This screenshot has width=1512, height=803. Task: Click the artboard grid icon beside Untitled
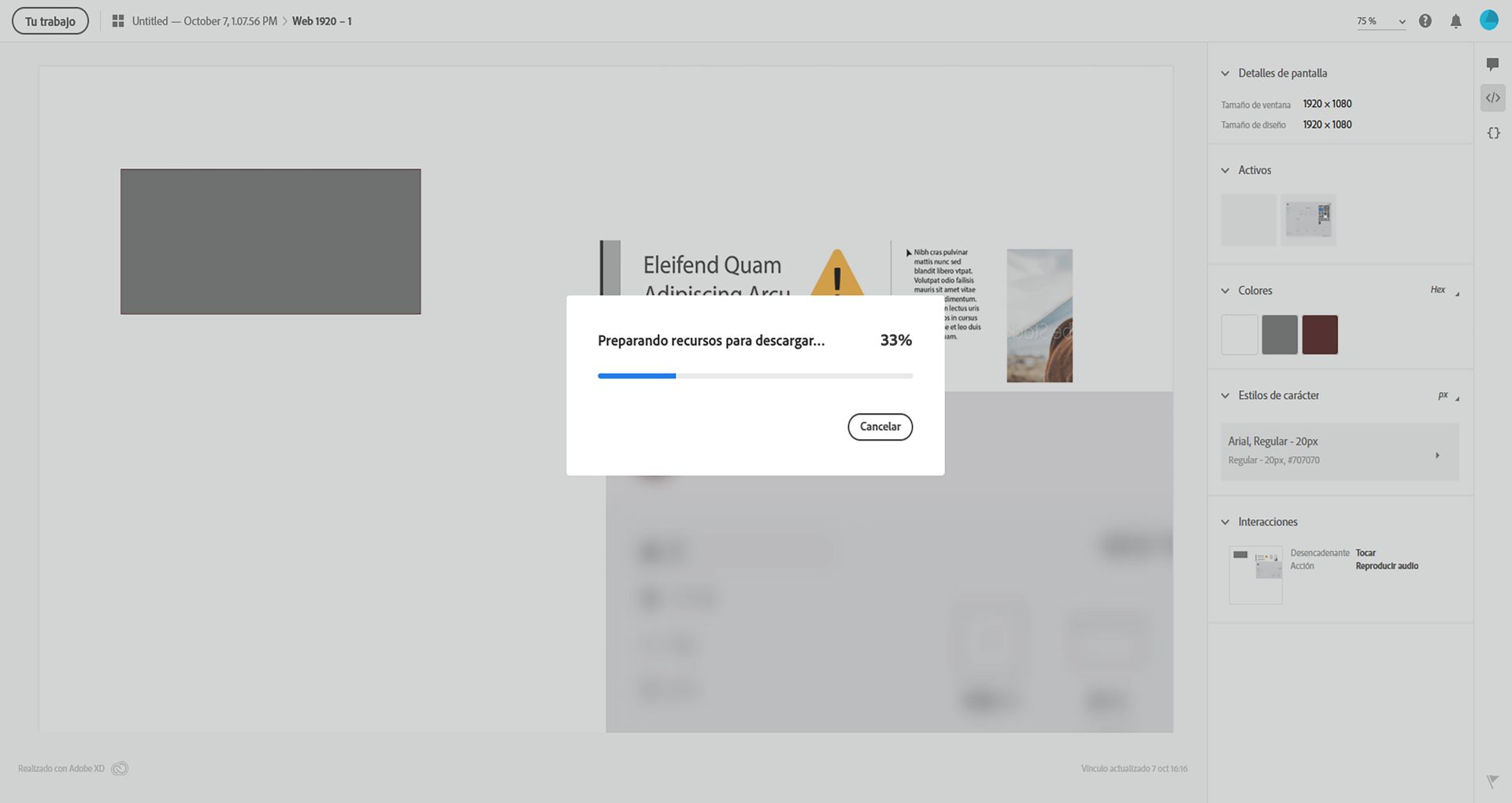pos(117,20)
